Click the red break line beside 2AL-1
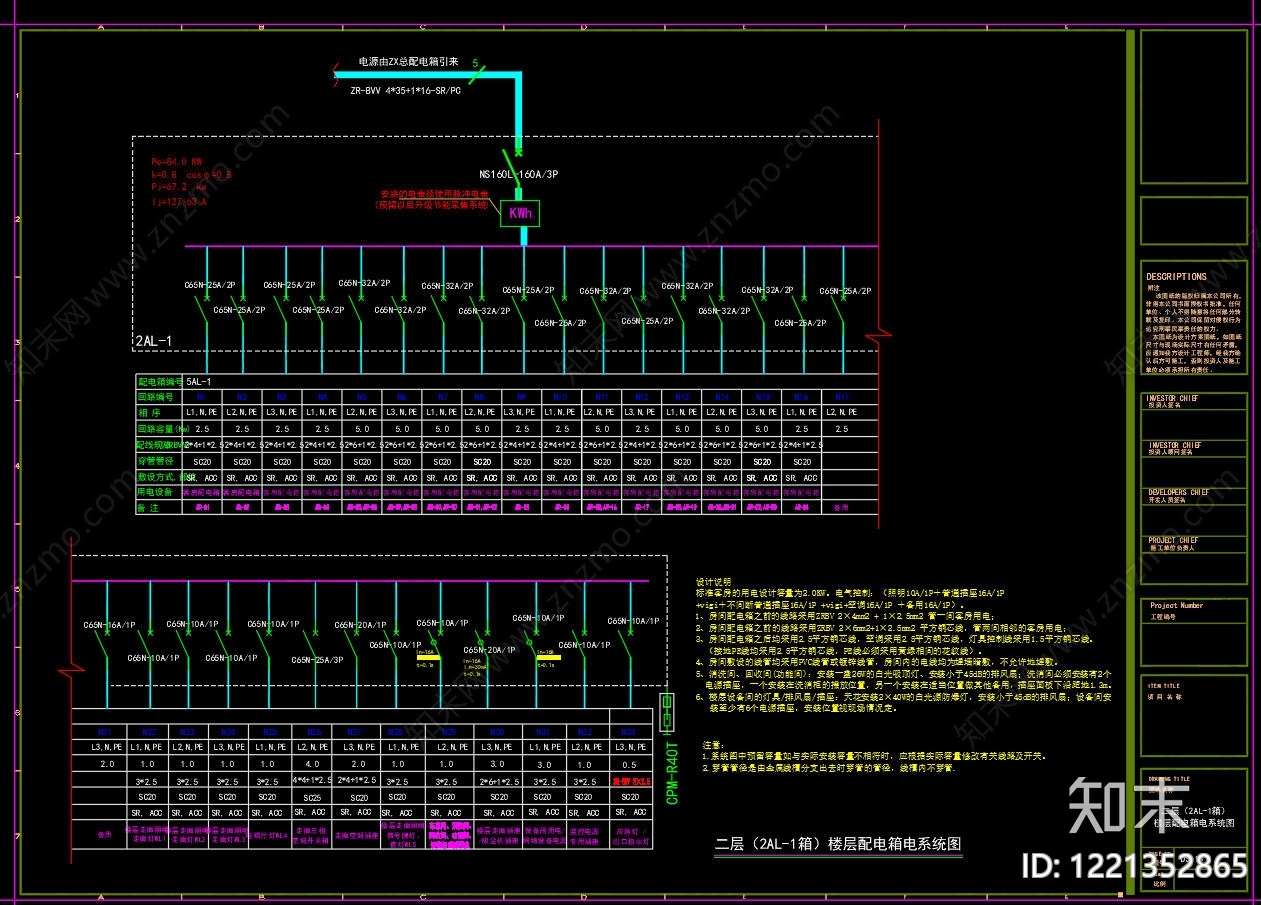The height and width of the screenshot is (905, 1261). click(x=879, y=334)
